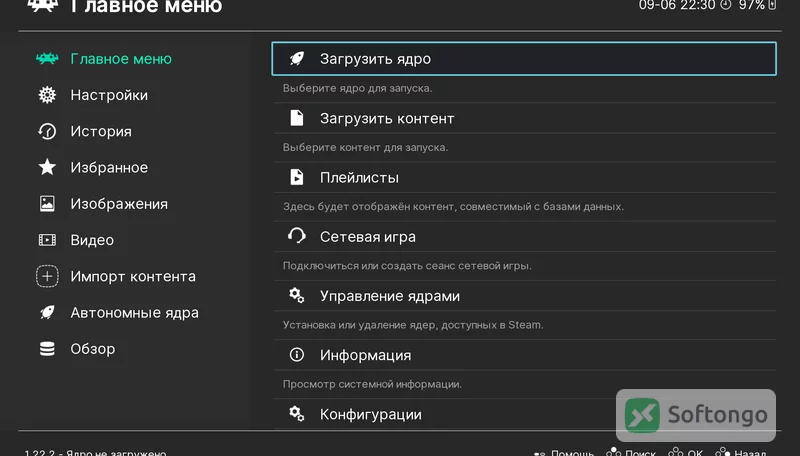Viewport: 800px width, 456px height.
Task: Click the invader icon beside Главное меню
Action: tap(47, 59)
